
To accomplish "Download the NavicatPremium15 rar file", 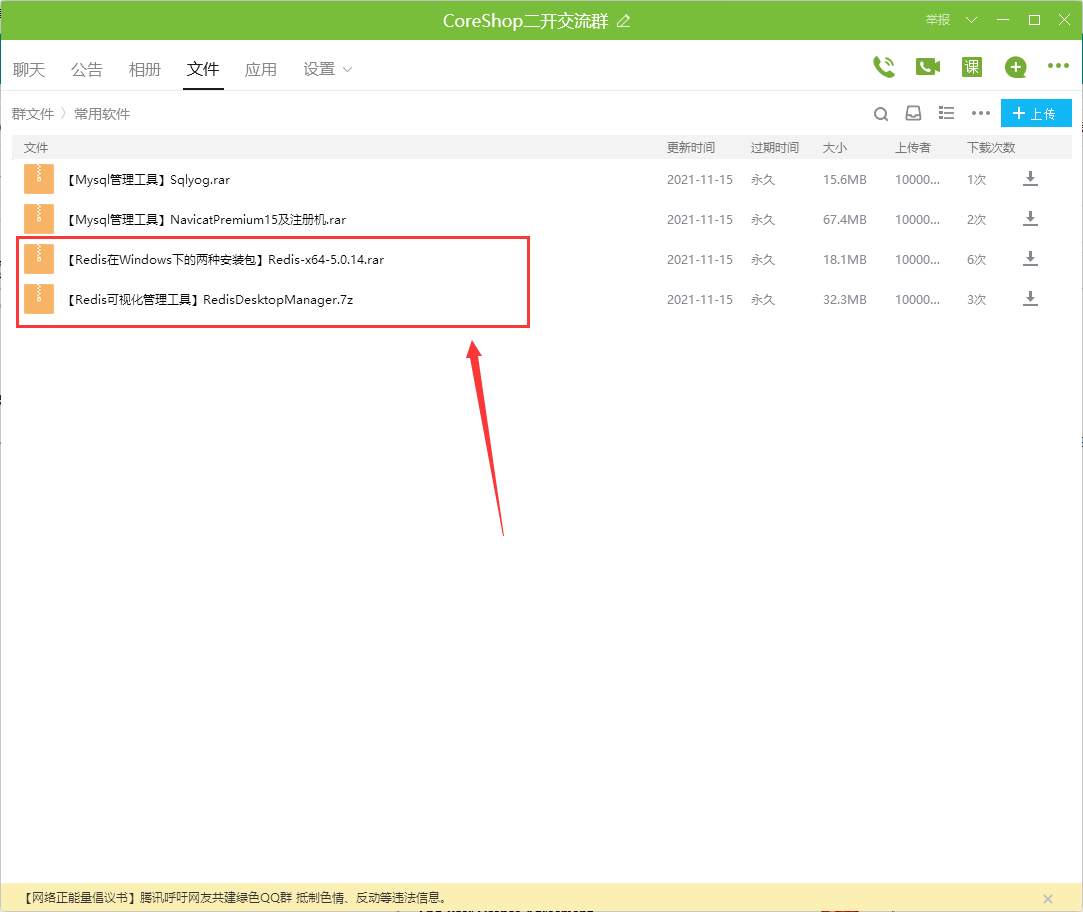I will coord(1030,219).
